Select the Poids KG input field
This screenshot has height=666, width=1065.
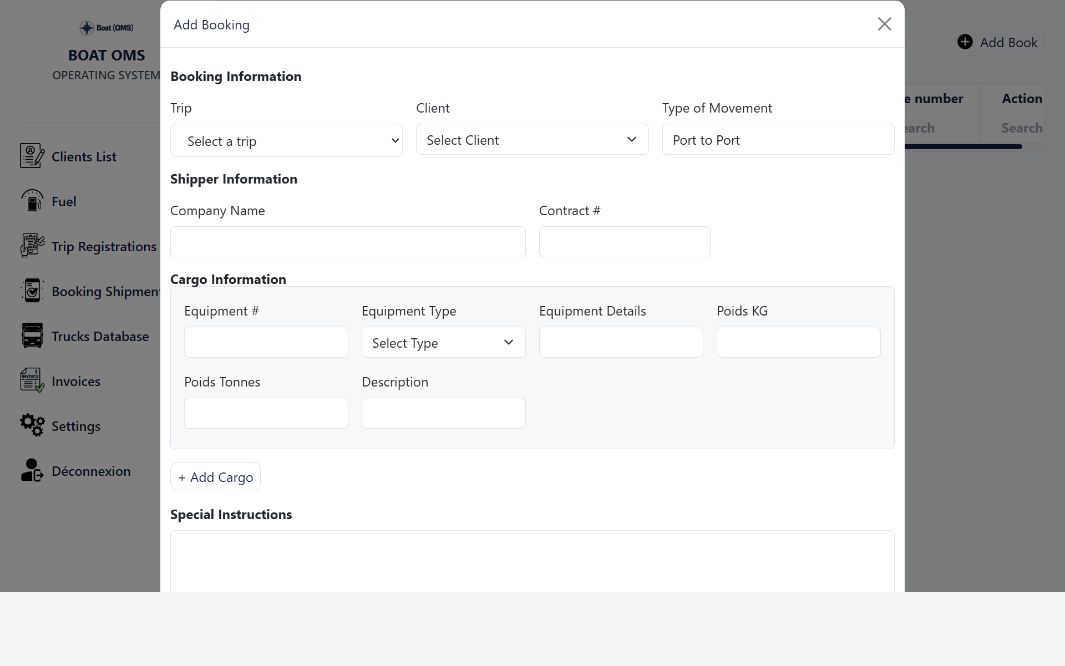798,342
